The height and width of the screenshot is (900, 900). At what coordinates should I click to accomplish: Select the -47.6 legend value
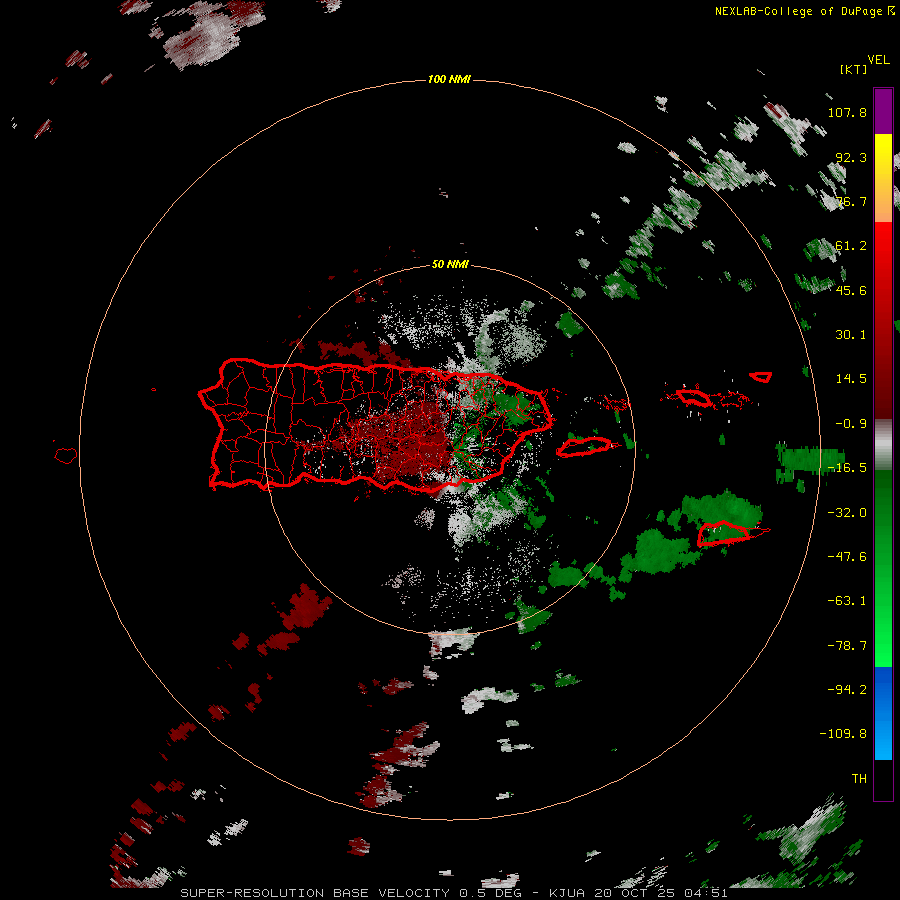click(x=847, y=557)
